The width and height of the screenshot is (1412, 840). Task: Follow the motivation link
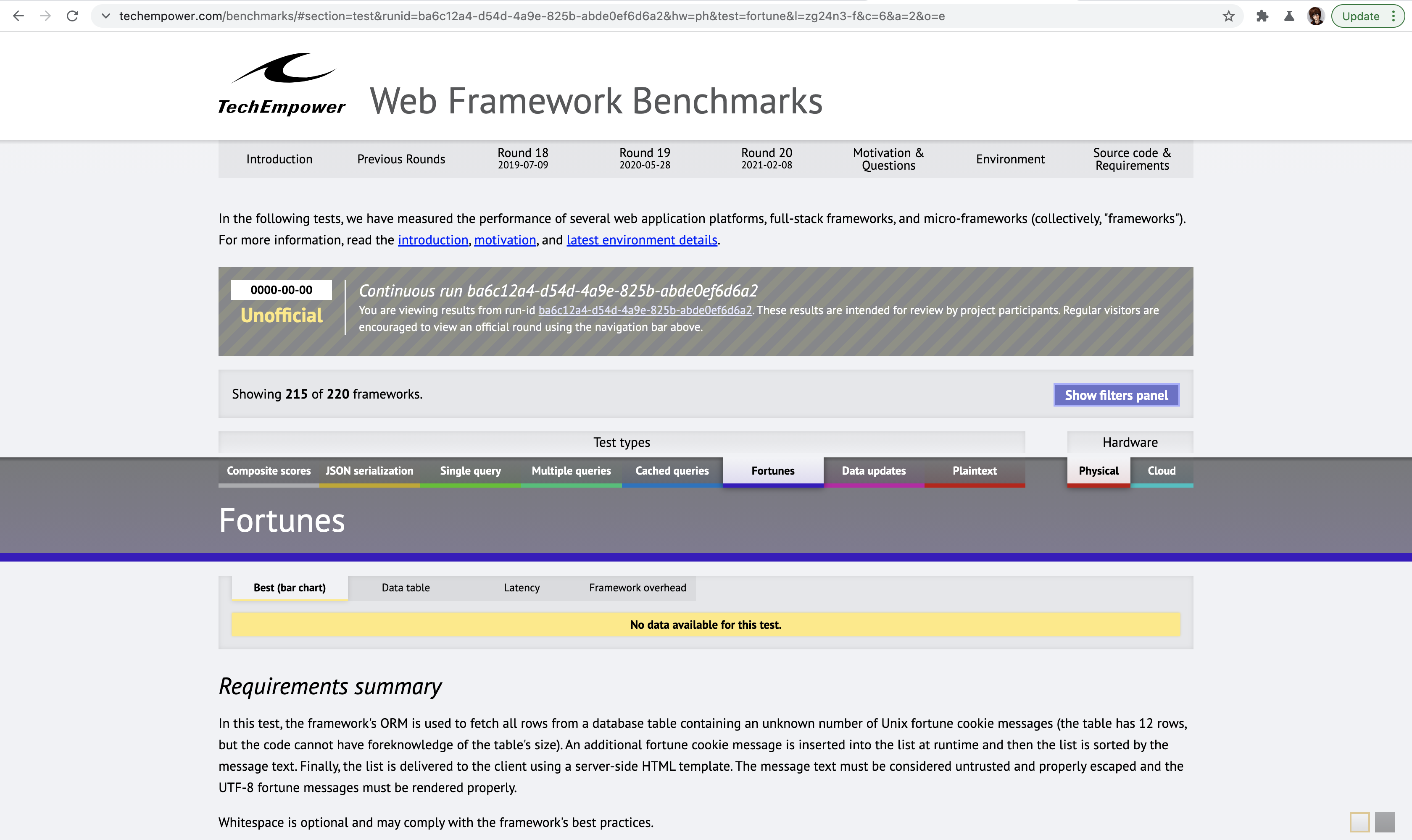[x=505, y=240]
